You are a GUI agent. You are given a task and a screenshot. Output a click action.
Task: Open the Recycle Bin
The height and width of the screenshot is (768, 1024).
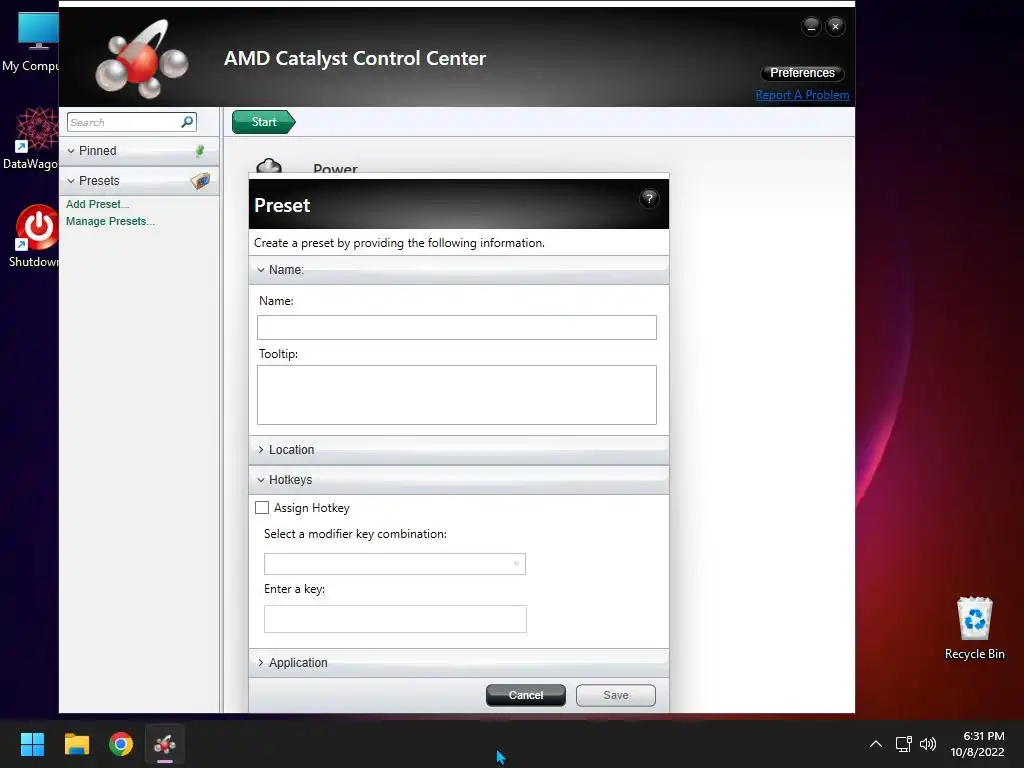tap(974, 628)
